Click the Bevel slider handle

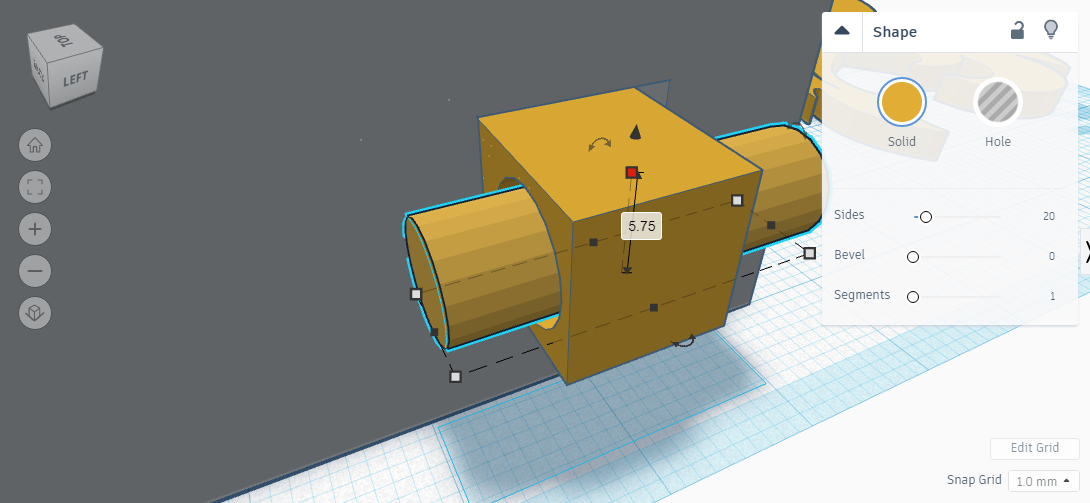(x=913, y=257)
